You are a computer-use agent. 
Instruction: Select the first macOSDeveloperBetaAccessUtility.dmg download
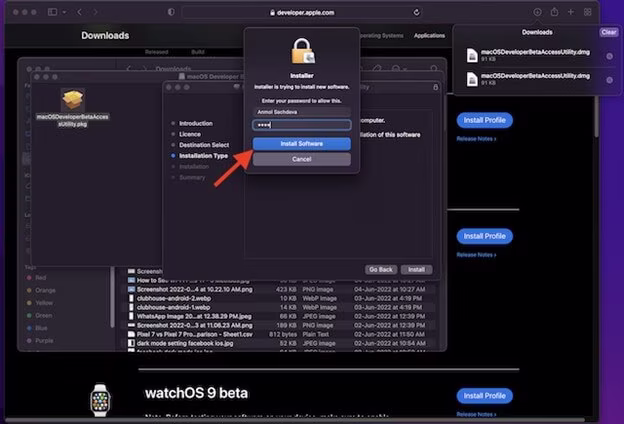[535, 55]
